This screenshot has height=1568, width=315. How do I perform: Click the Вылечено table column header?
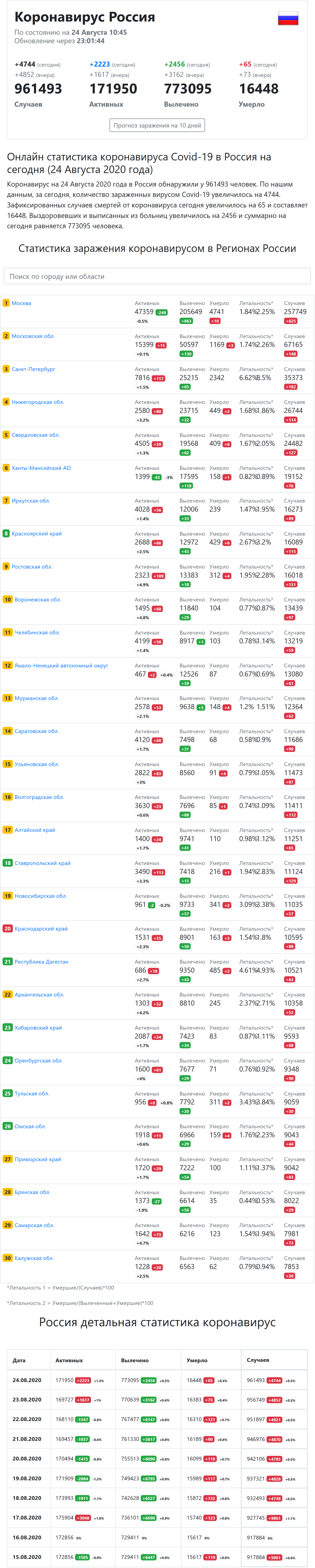[x=135, y=1360]
